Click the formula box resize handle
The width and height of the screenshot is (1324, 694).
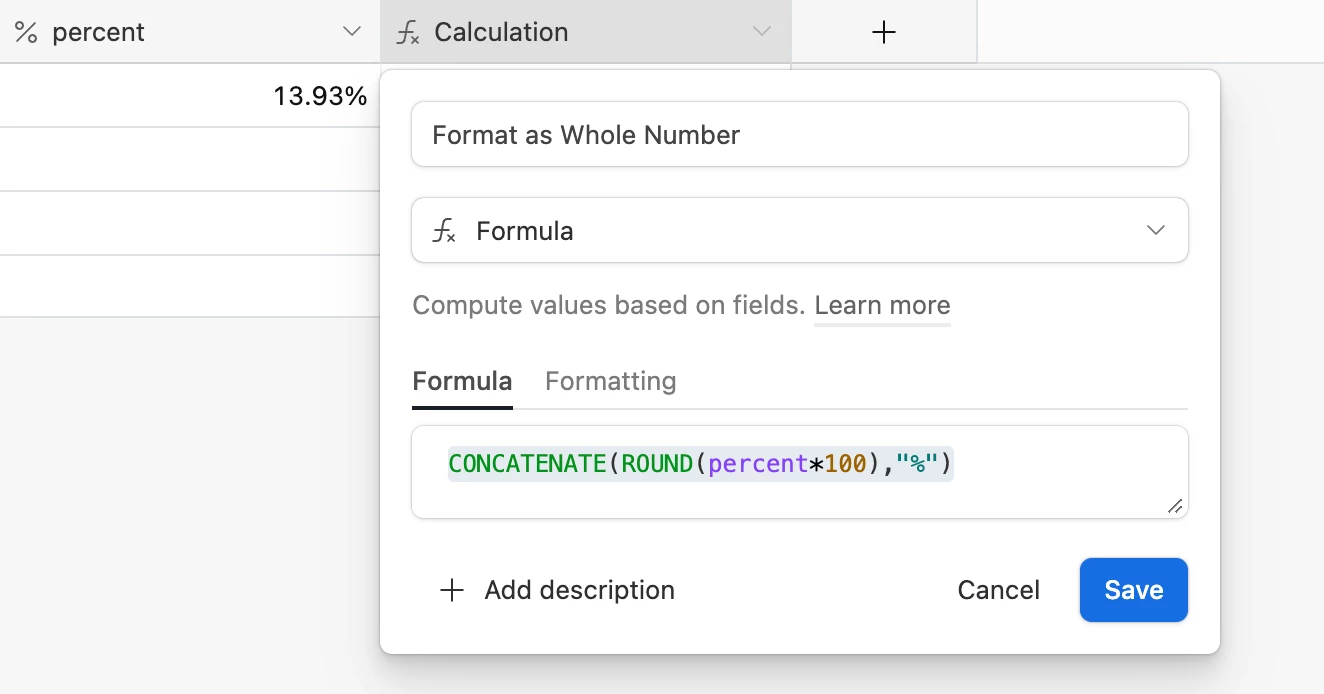tap(1175, 506)
